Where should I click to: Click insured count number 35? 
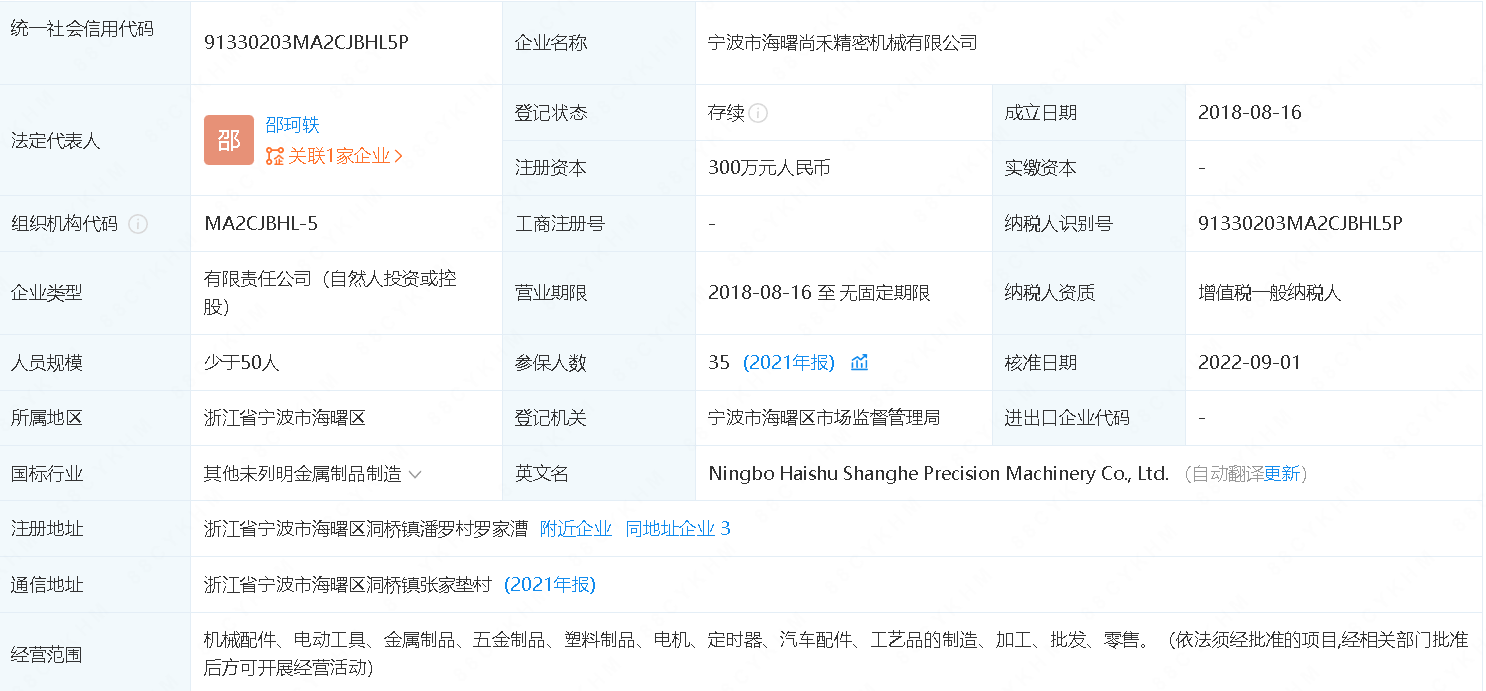719,363
